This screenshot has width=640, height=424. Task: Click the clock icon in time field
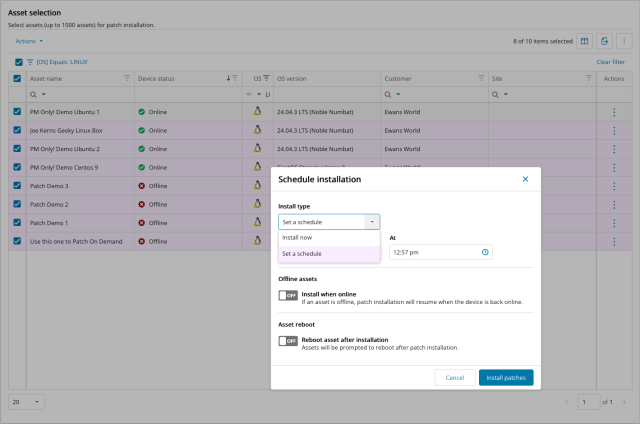click(x=485, y=252)
